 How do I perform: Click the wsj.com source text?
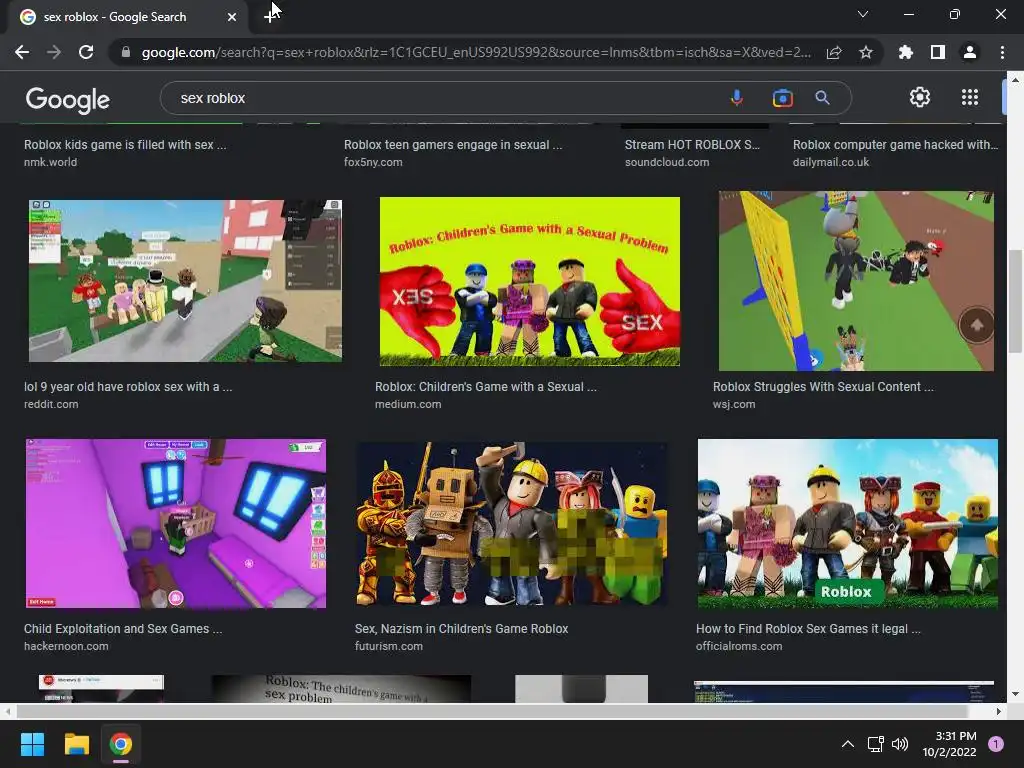734,404
